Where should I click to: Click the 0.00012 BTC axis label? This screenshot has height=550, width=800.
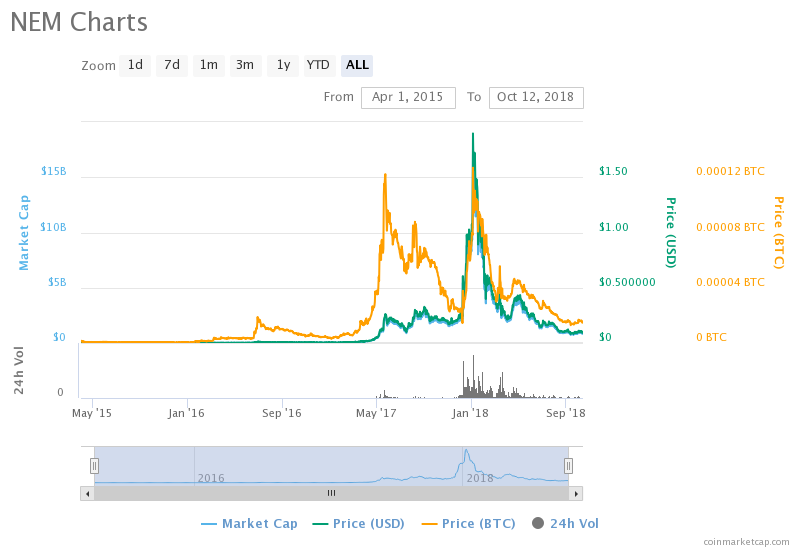tap(731, 171)
